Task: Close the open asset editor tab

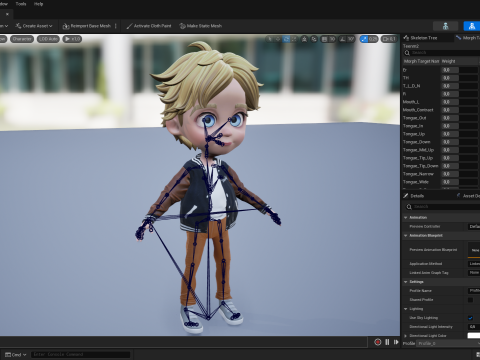Action: (7, 14)
